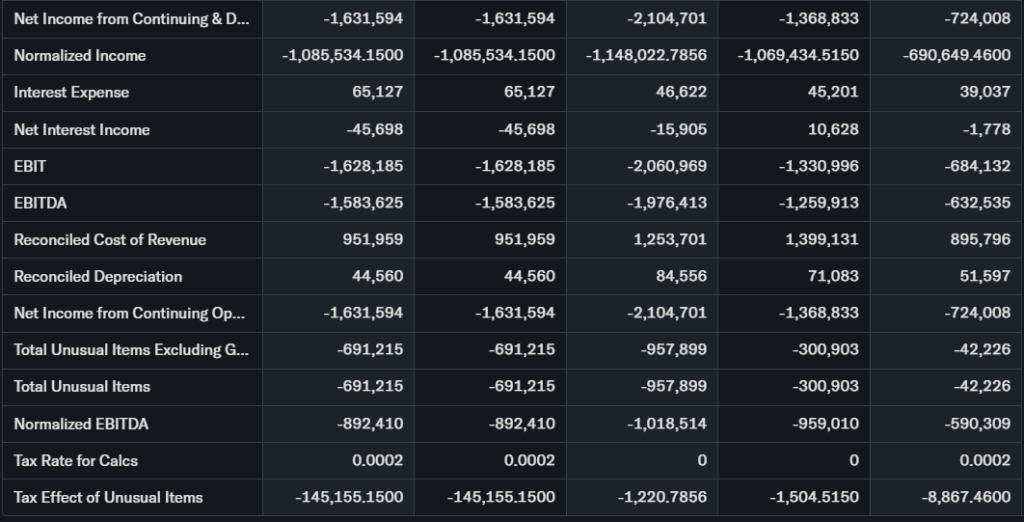
Task: Click the Net Interest Income value 10,628
Action: (x=833, y=130)
